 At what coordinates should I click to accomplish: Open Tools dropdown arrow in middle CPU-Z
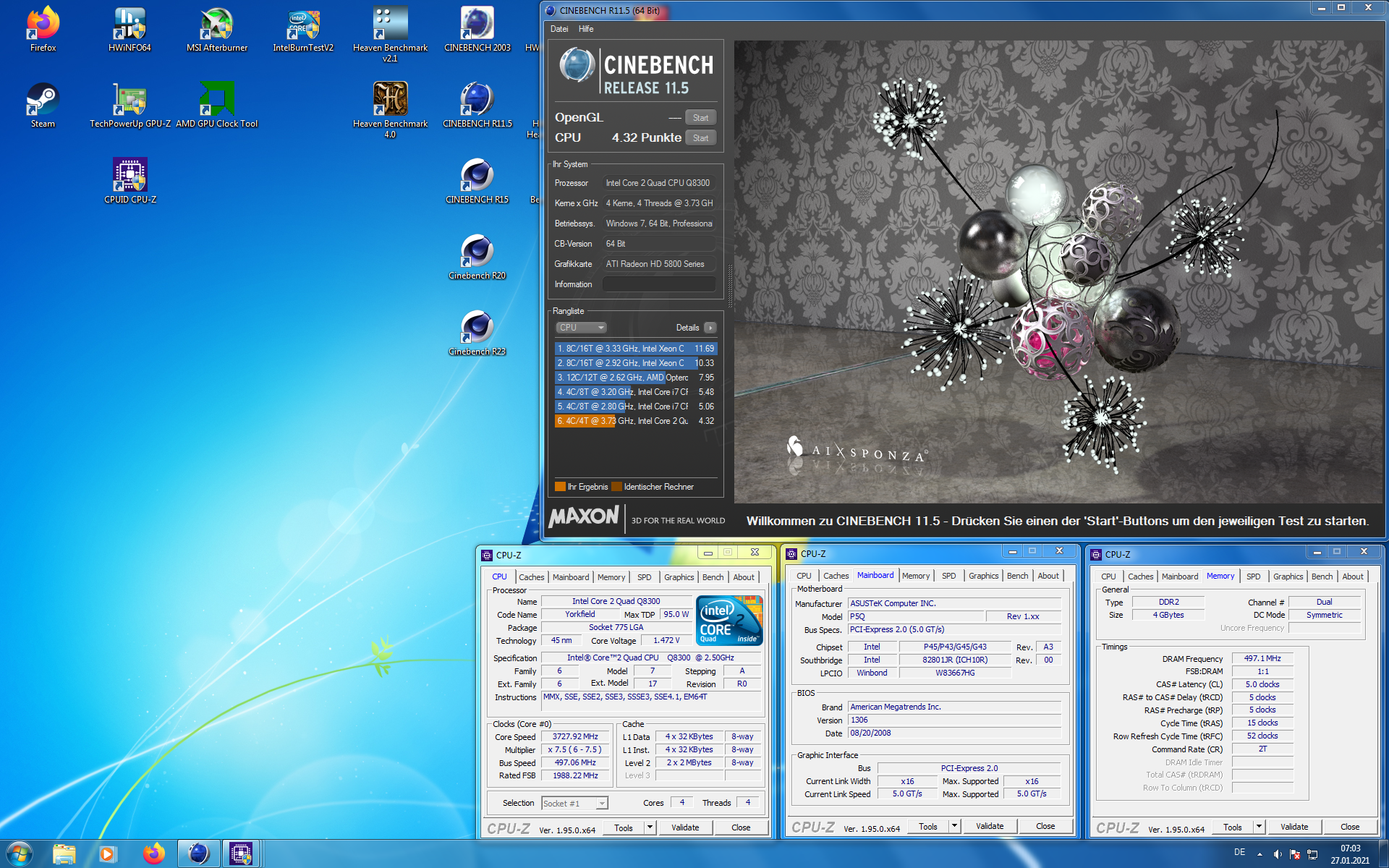pos(954,826)
